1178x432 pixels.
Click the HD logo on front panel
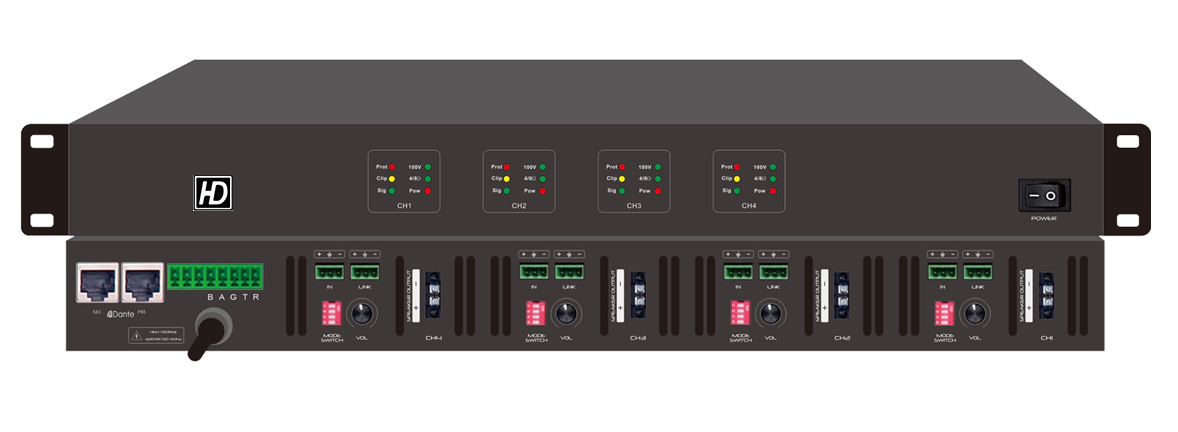click(x=213, y=192)
